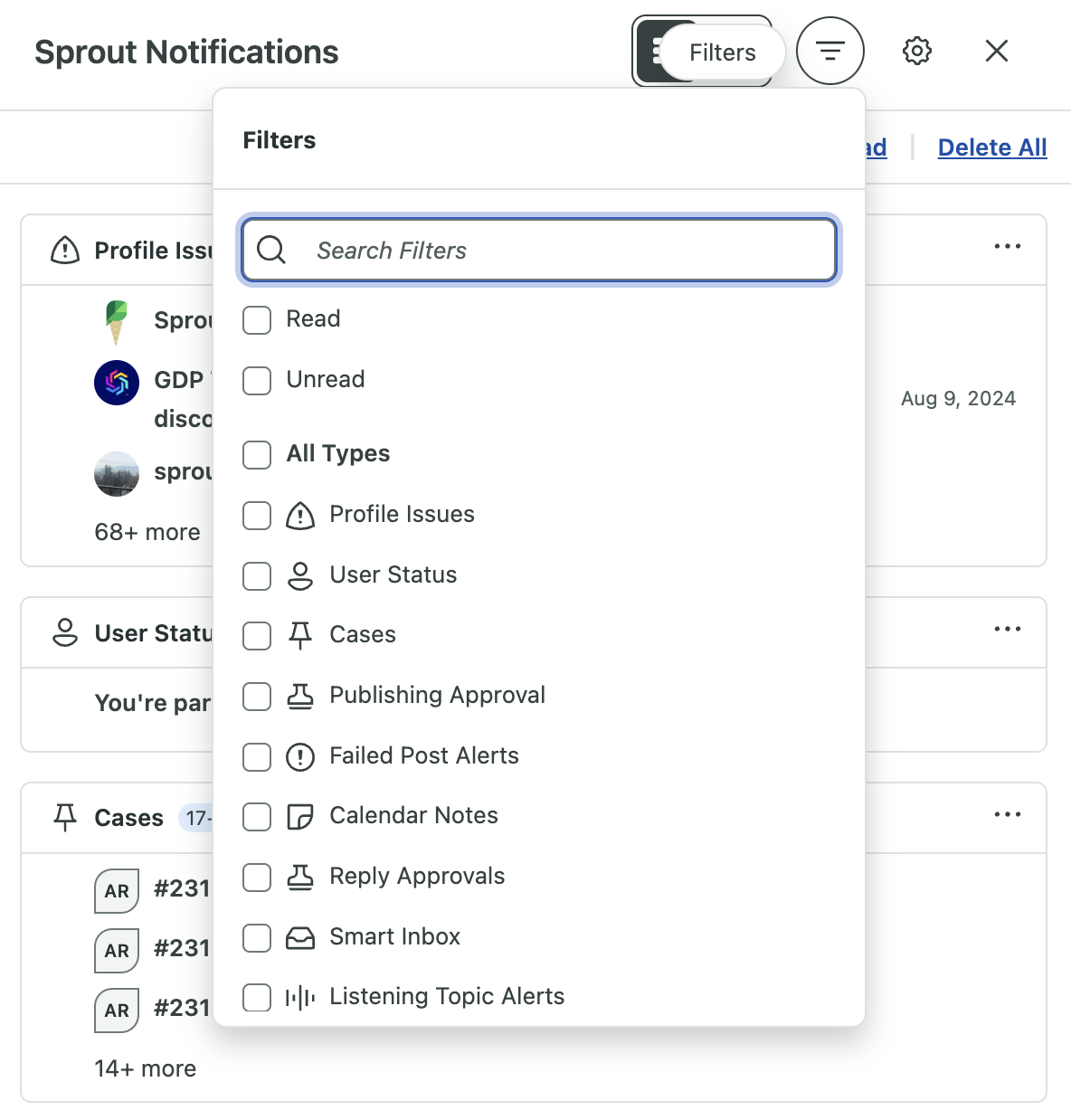Image resolution: width=1071 pixels, height=1120 pixels.
Task: Open the overflow menu on the User Status section
Action: 1008,628
